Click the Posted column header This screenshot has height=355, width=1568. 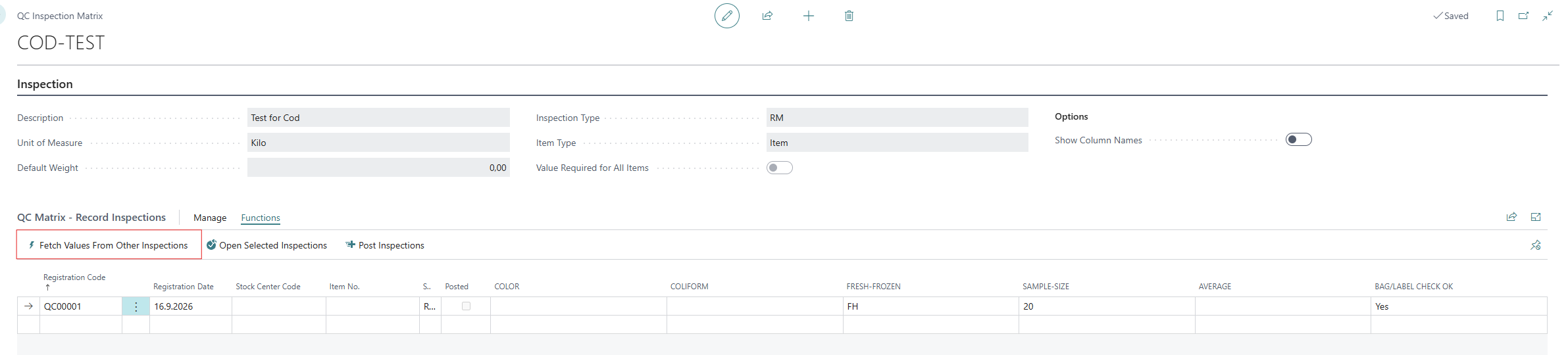(457, 287)
